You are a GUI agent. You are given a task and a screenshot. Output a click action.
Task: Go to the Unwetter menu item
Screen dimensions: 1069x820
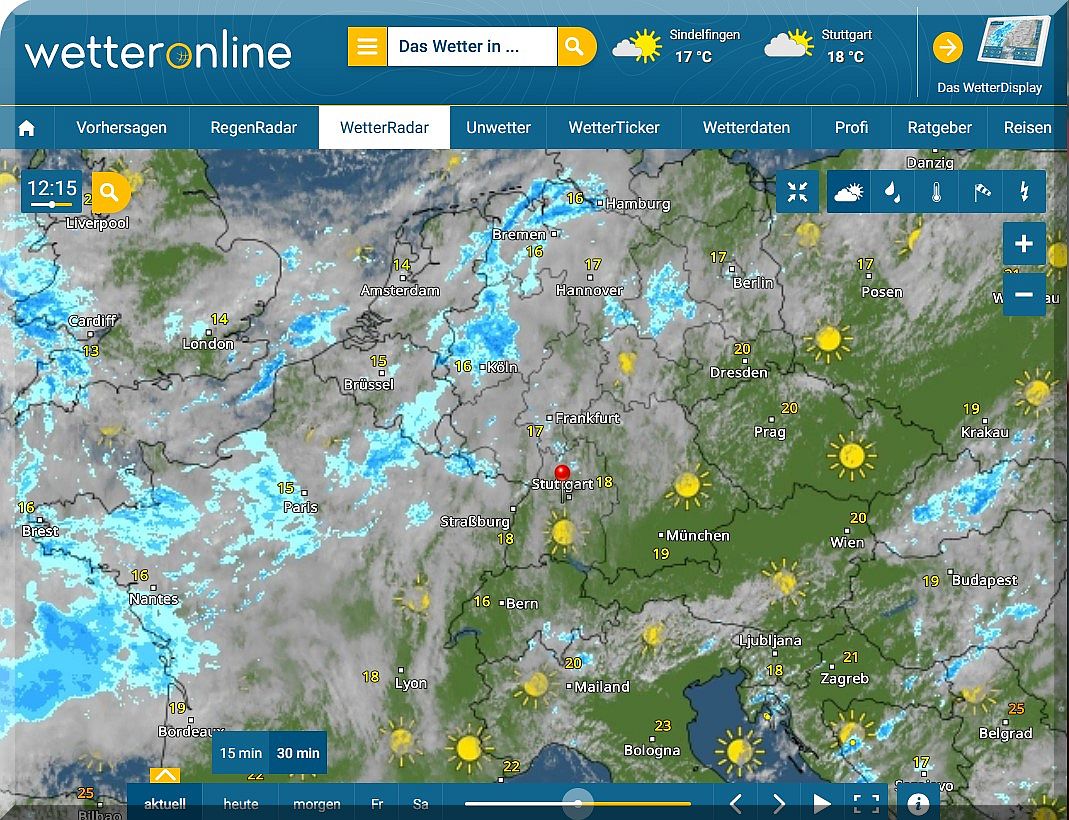(x=498, y=128)
